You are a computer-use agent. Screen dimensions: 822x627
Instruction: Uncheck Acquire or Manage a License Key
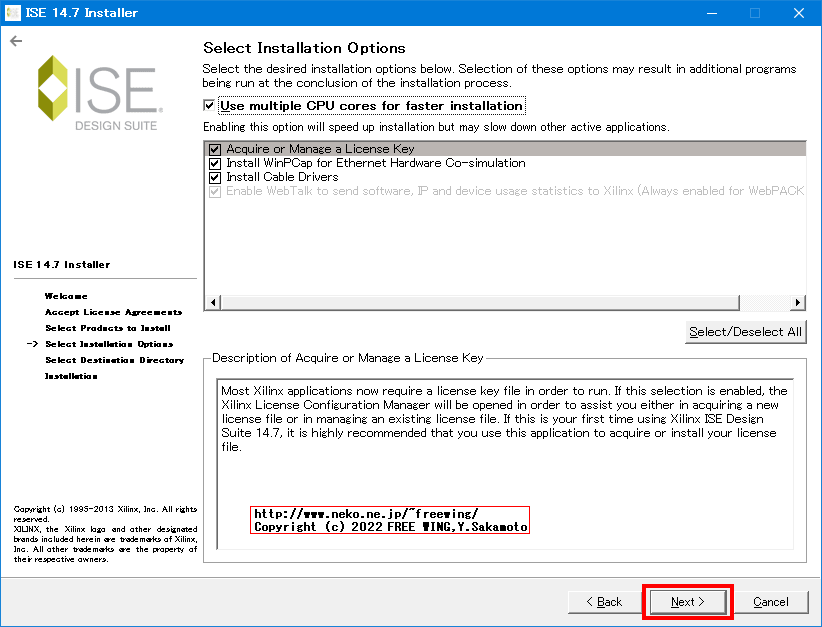click(215, 149)
